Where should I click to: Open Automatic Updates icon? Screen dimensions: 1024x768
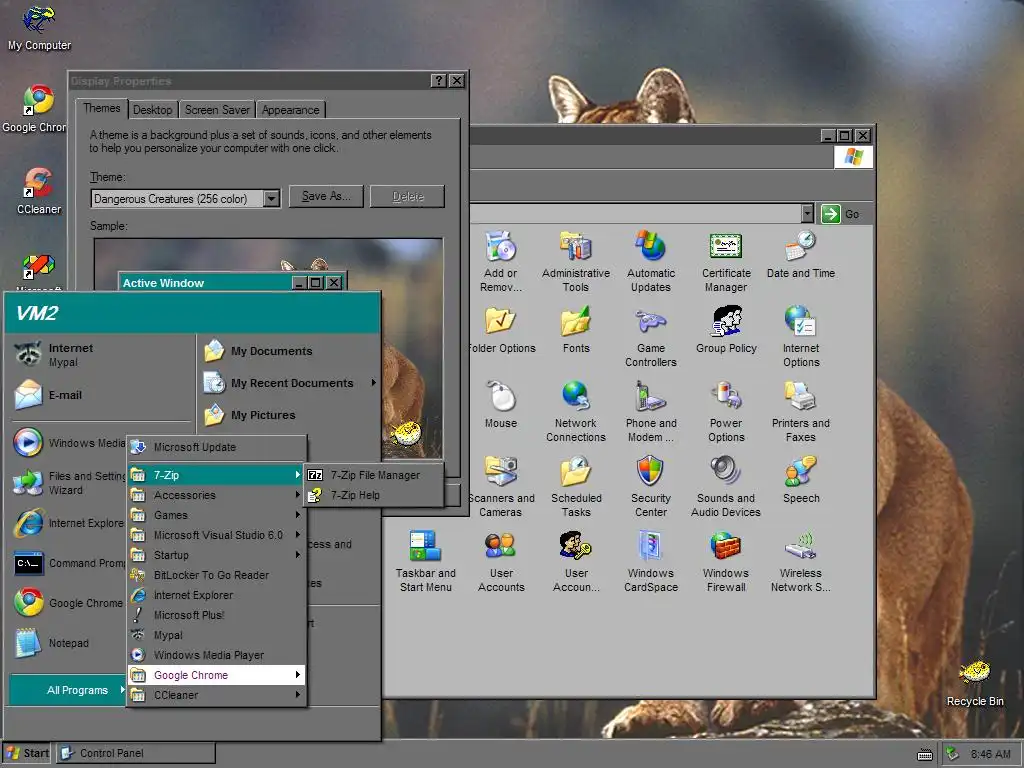click(650, 261)
